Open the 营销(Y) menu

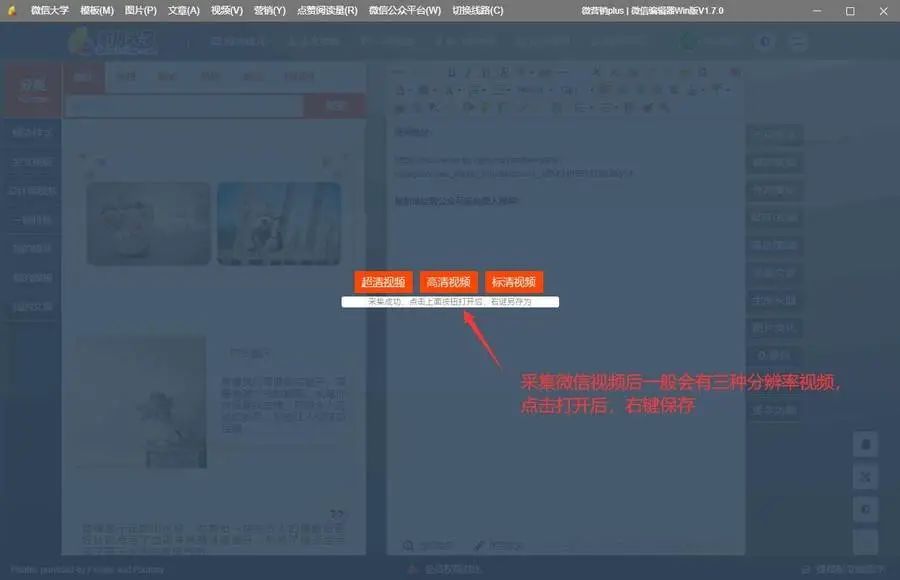coord(270,10)
